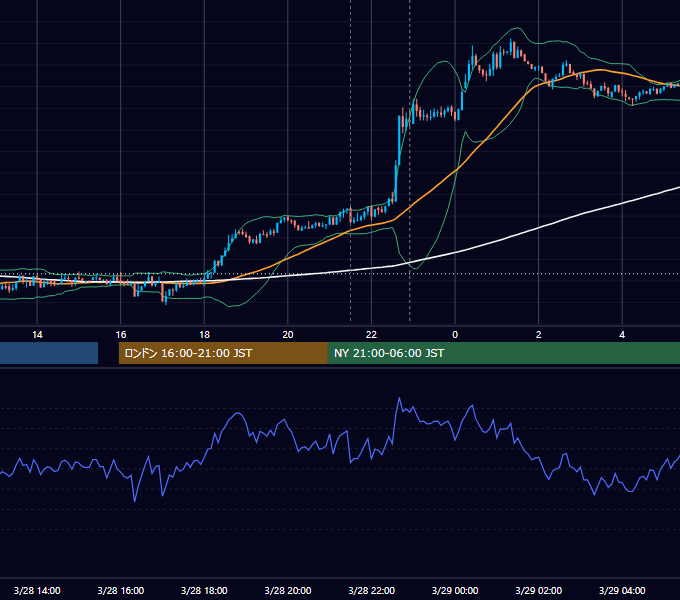
Task: Click the 18 hour axis label
Action: [x=204, y=335]
